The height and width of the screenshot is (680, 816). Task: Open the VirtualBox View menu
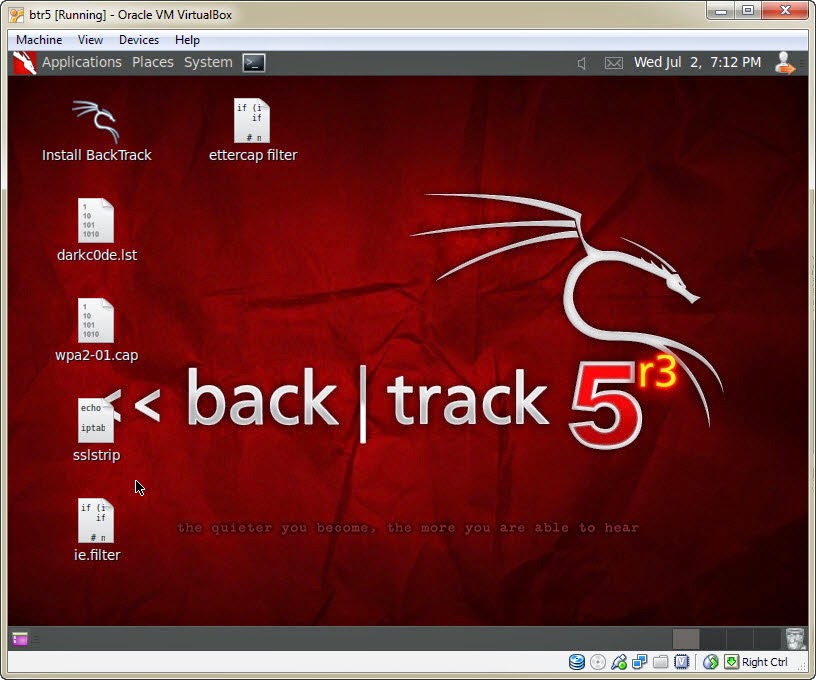pyautogui.click(x=91, y=40)
